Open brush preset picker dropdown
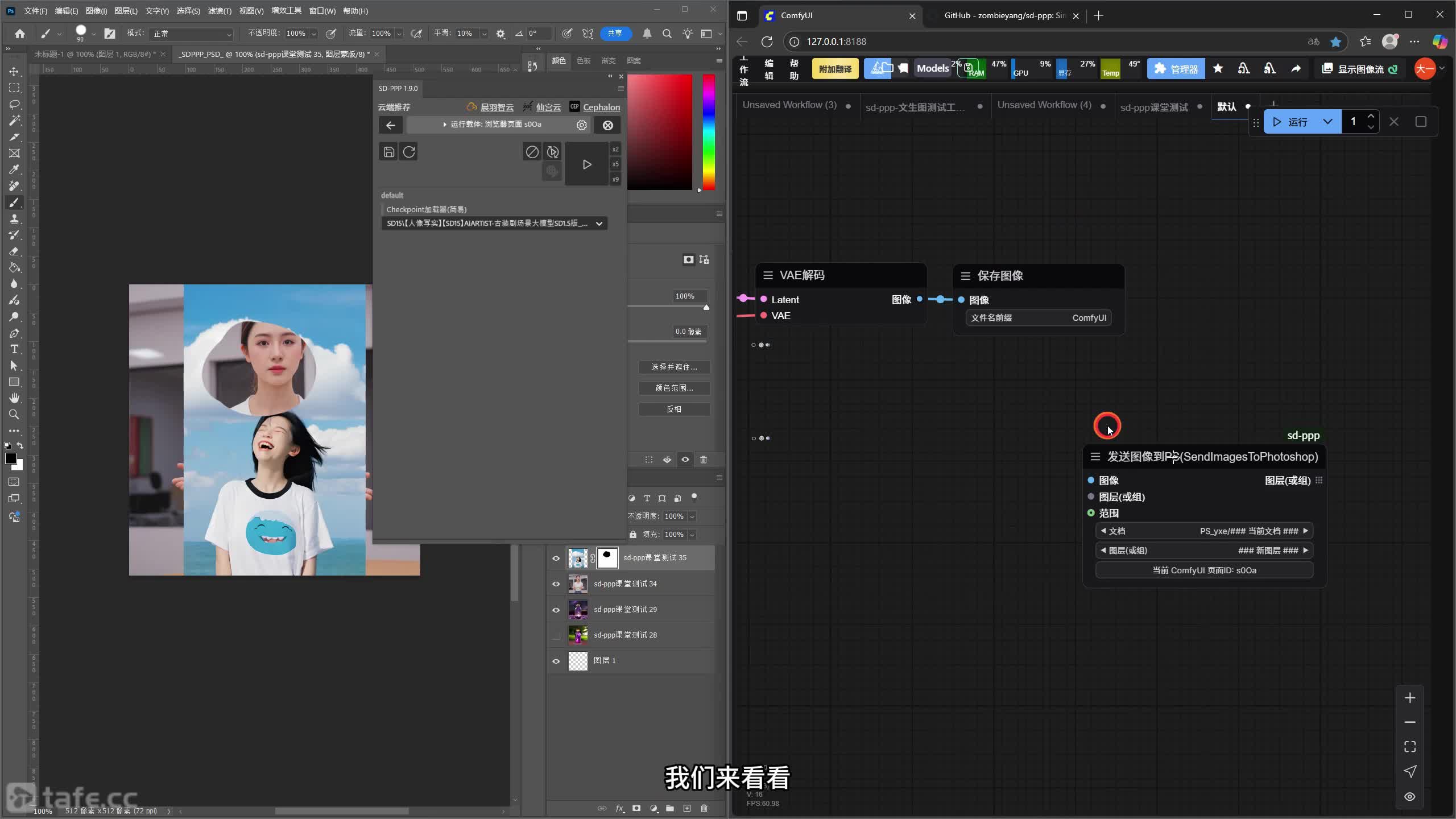Image resolution: width=1456 pixels, height=819 pixels. point(93,34)
